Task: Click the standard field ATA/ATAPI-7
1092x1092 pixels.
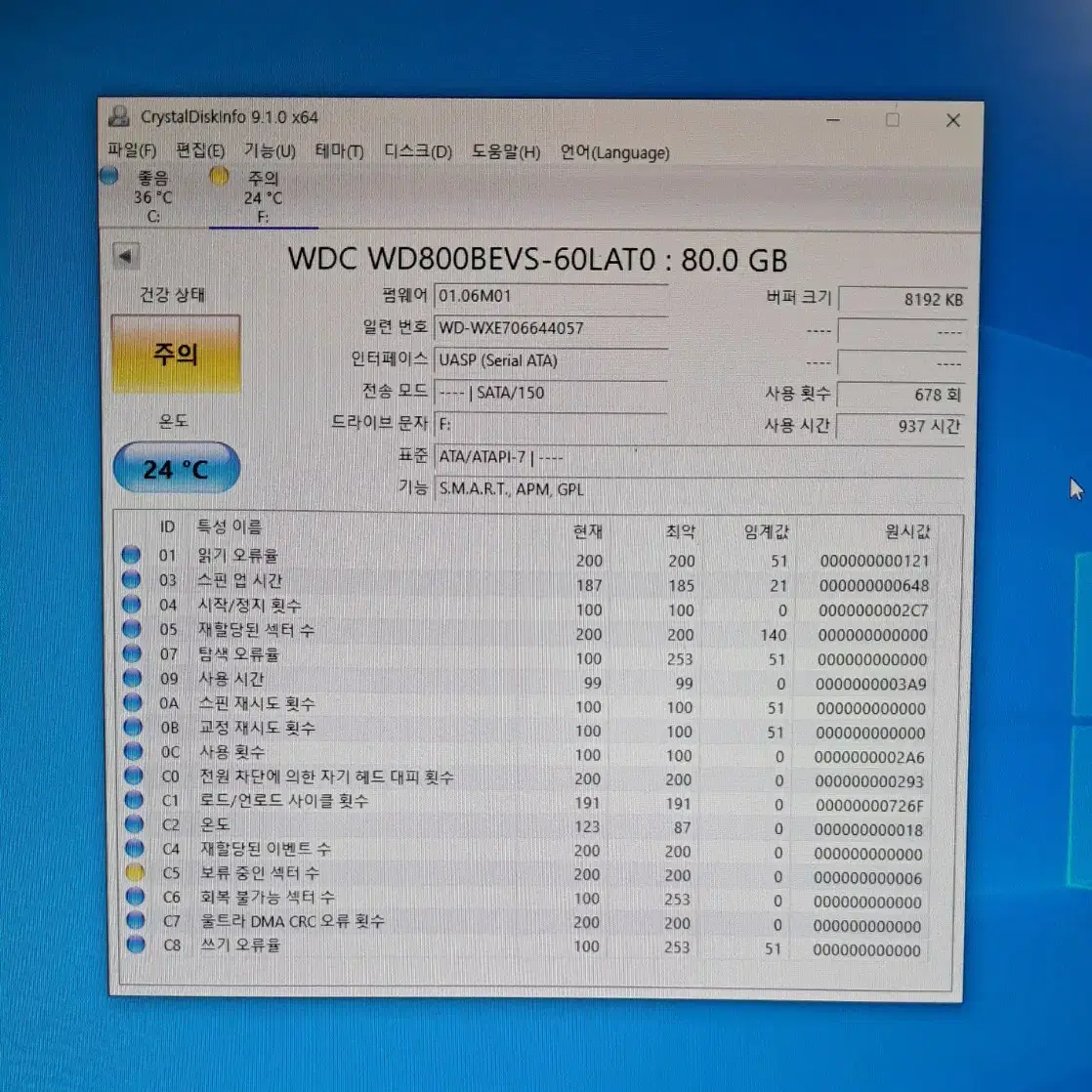Action: tap(698, 457)
